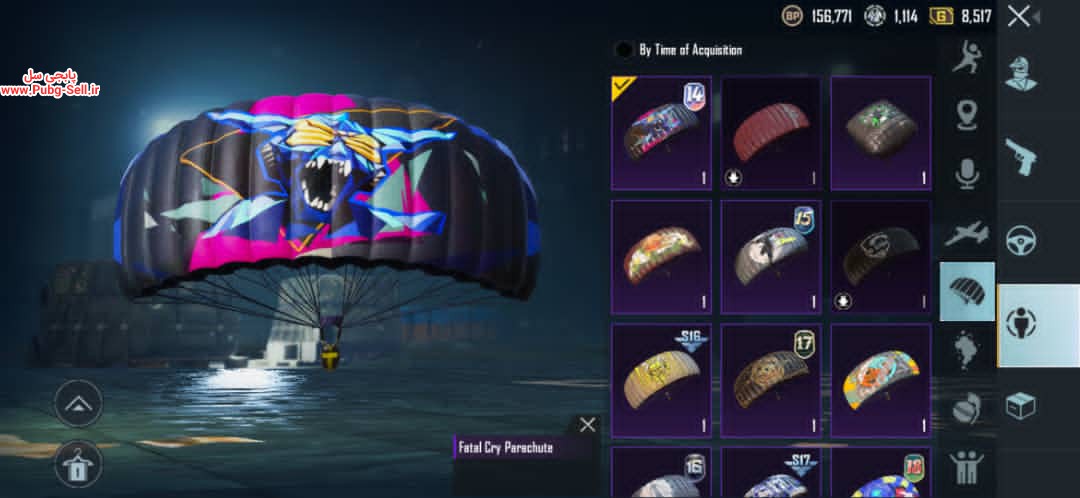Select the equipped season 14 parachute
The height and width of the screenshot is (498, 1080).
click(661, 133)
